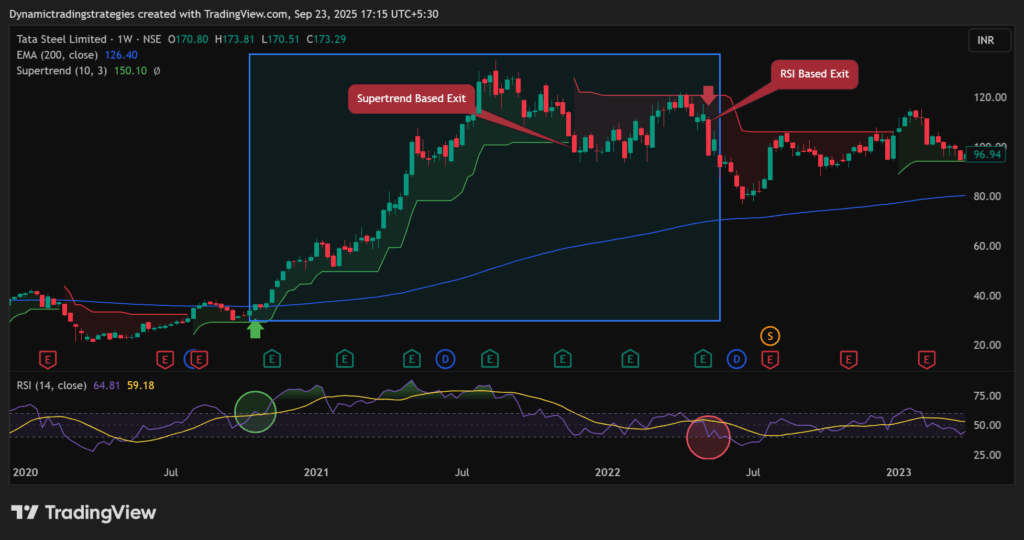The width and height of the screenshot is (1024, 540).
Task: Open the INR currency selector
Action: 985,40
